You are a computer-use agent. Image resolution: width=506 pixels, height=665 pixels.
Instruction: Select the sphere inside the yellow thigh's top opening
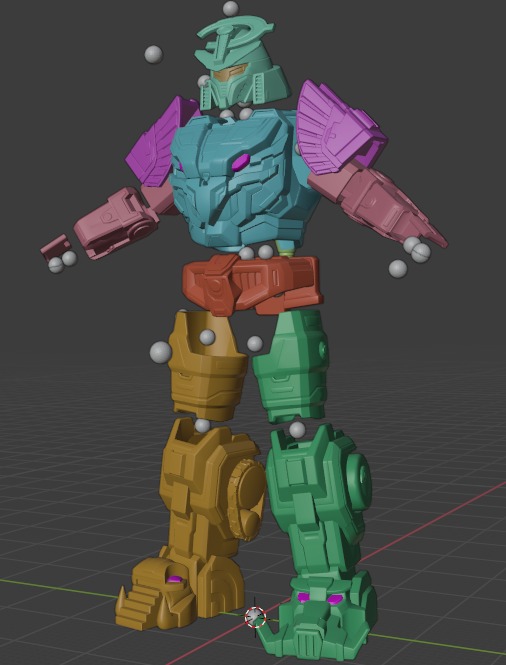click(x=207, y=338)
